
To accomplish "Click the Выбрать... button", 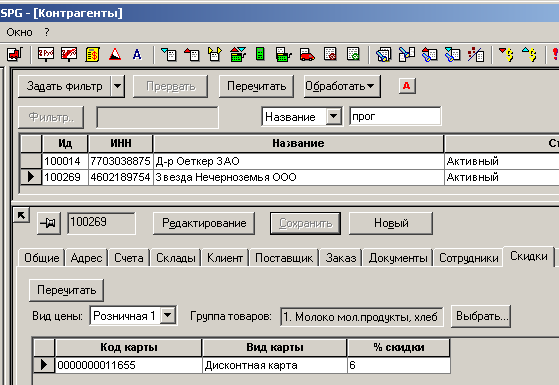I will (481, 316).
